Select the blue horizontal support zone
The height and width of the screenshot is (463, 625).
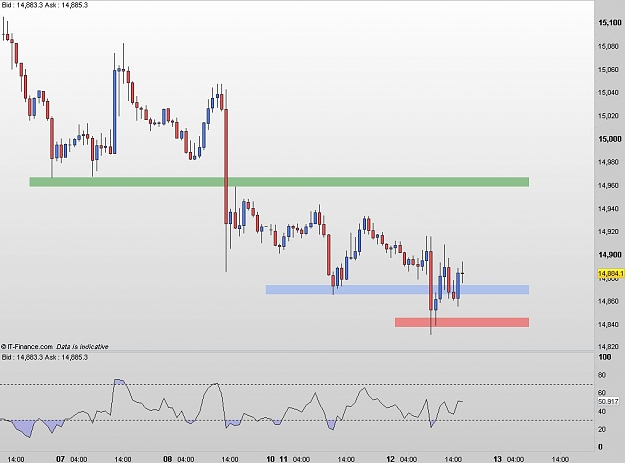(x=397, y=289)
